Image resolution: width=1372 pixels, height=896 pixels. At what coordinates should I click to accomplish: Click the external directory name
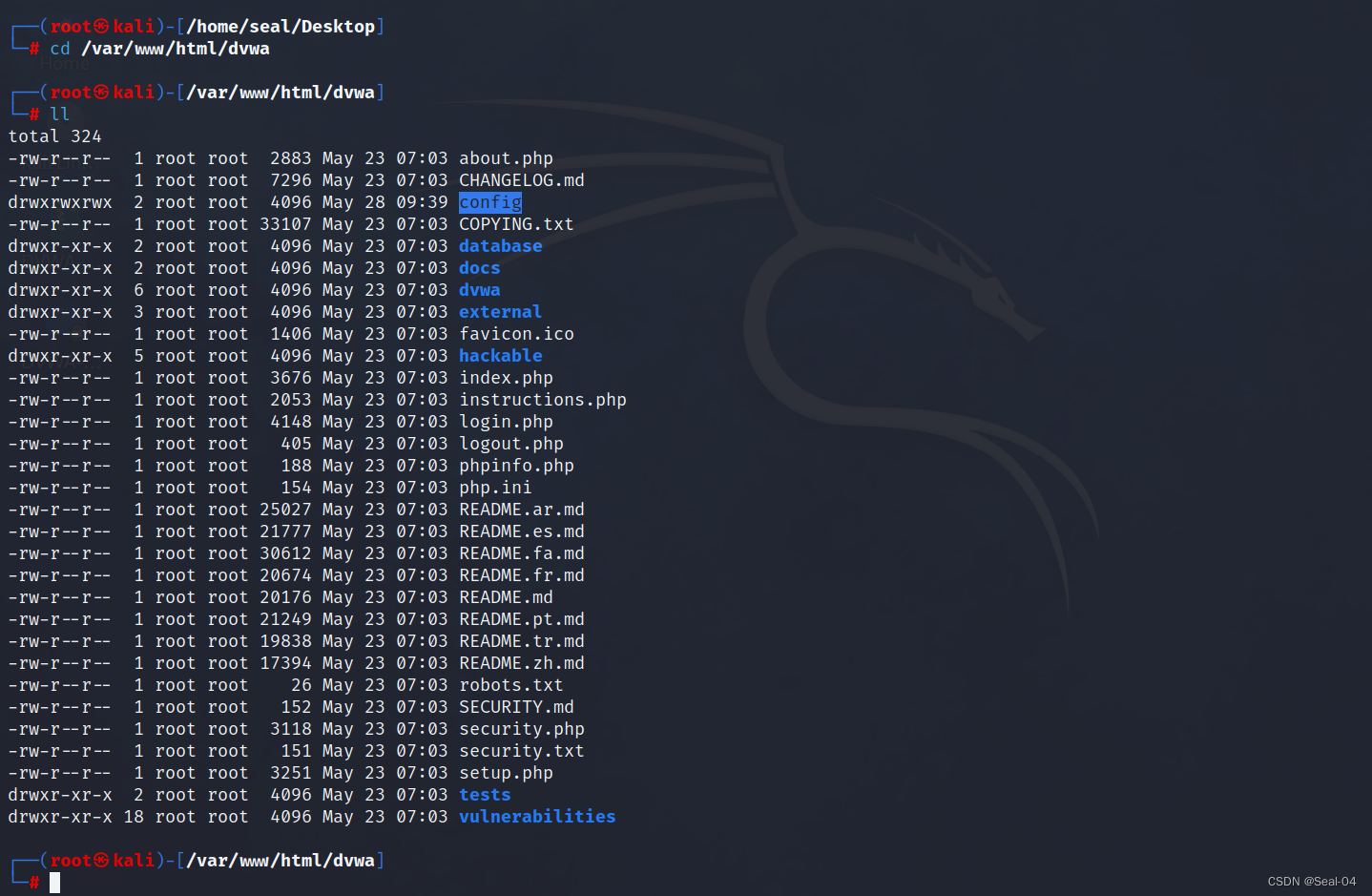pos(500,312)
